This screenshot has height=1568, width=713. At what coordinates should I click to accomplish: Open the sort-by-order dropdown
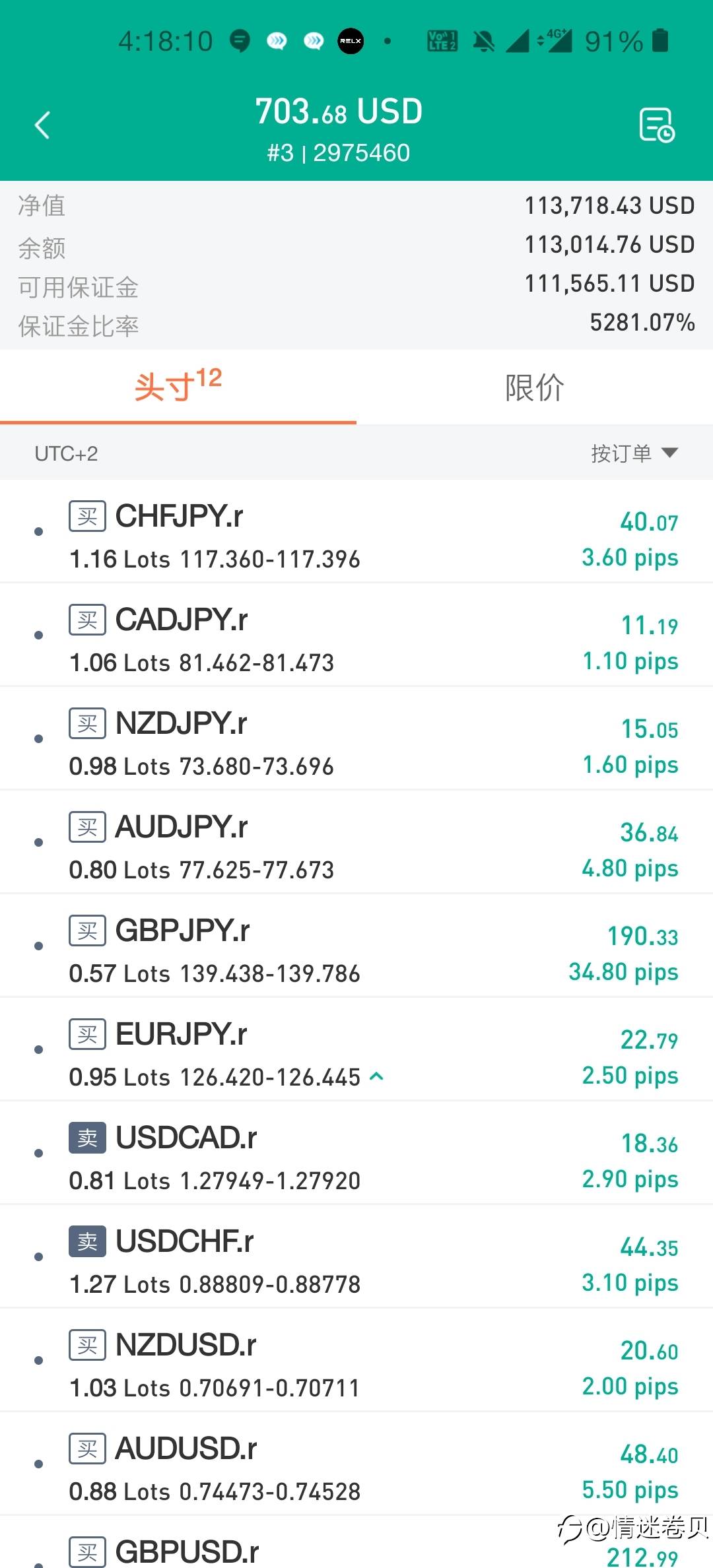pyautogui.click(x=634, y=453)
